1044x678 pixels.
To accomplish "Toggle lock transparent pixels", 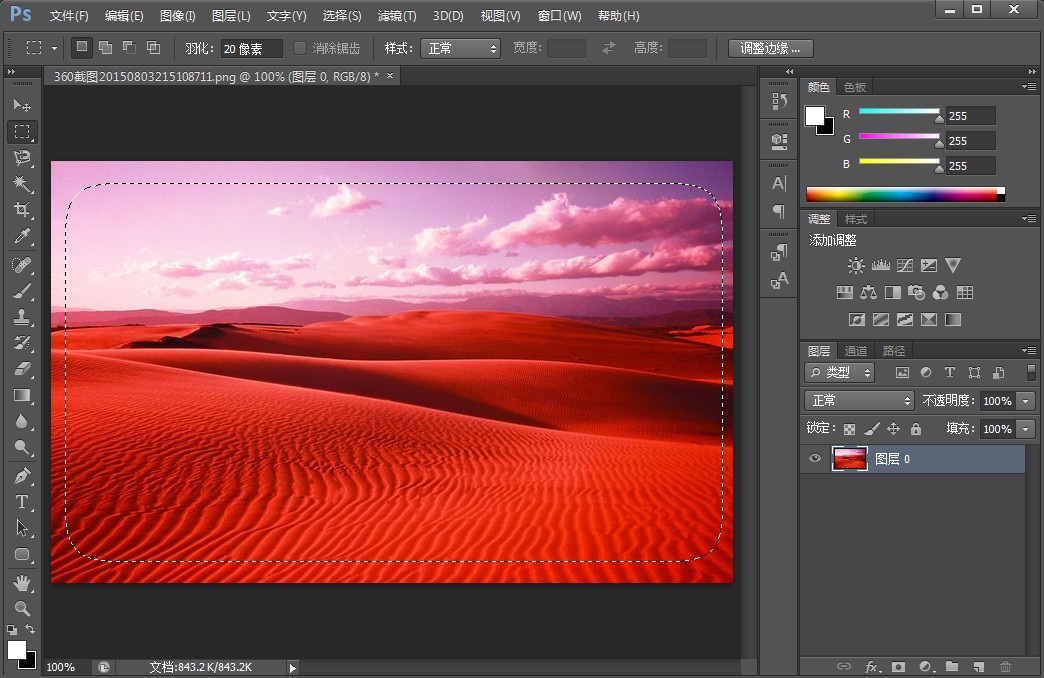I will pyautogui.click(x=850, y=429).
